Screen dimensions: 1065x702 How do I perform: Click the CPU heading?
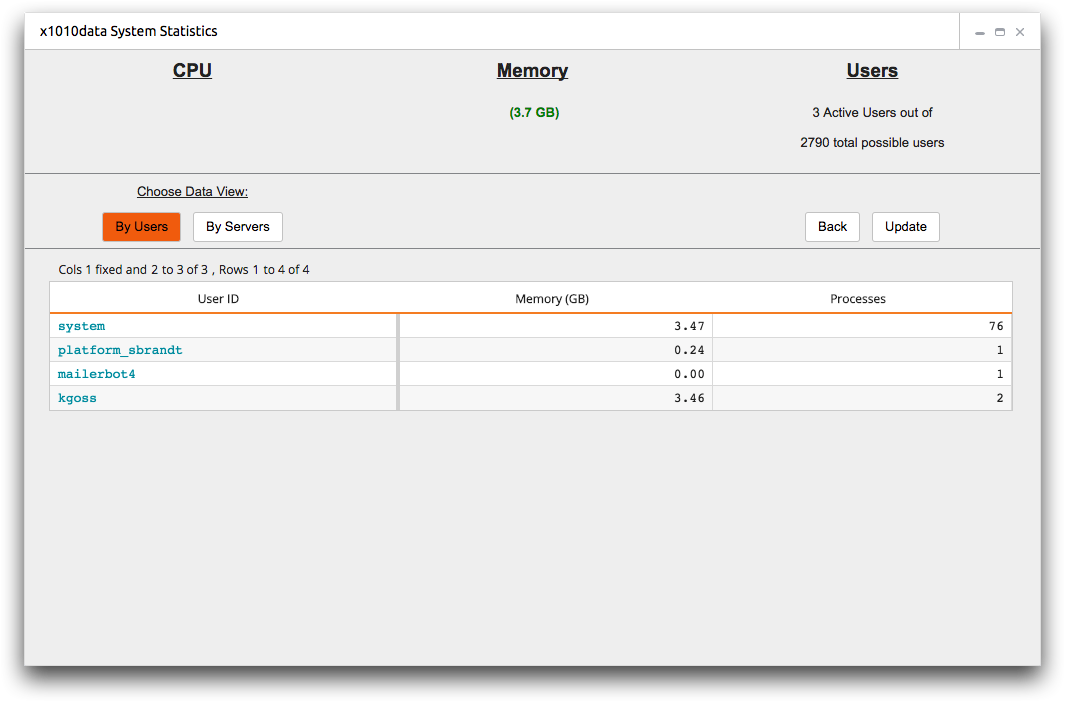tap(192, 71)
